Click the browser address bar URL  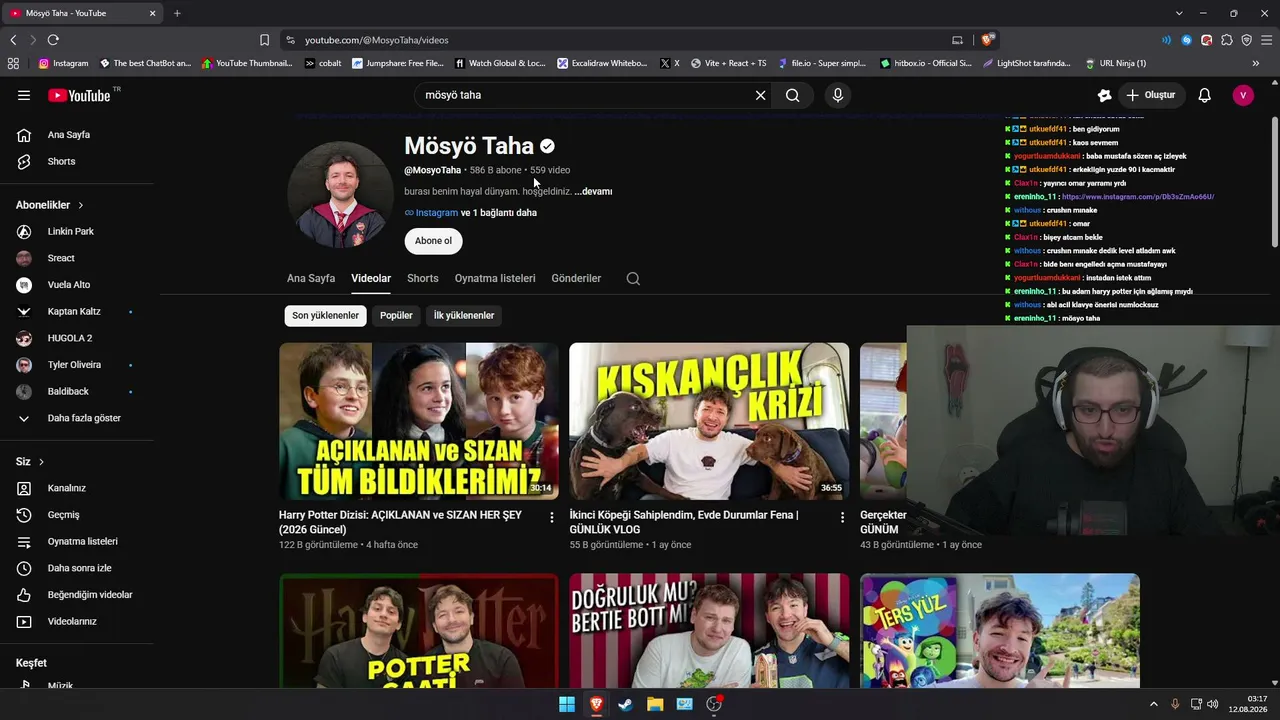(377, 40)
